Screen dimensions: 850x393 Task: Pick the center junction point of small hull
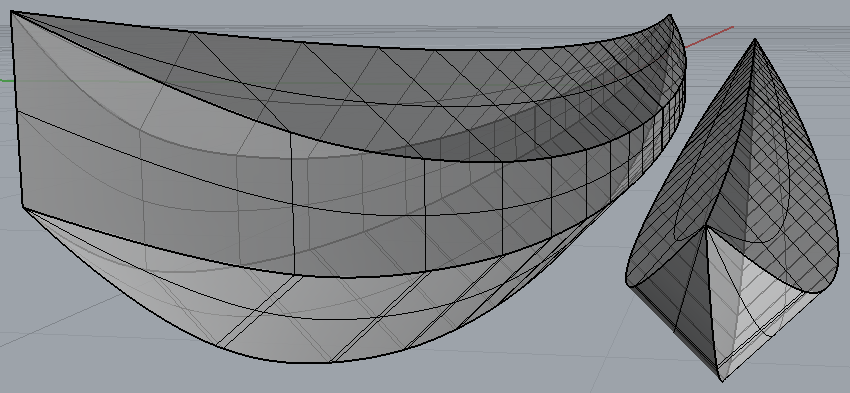click(705, 228)
